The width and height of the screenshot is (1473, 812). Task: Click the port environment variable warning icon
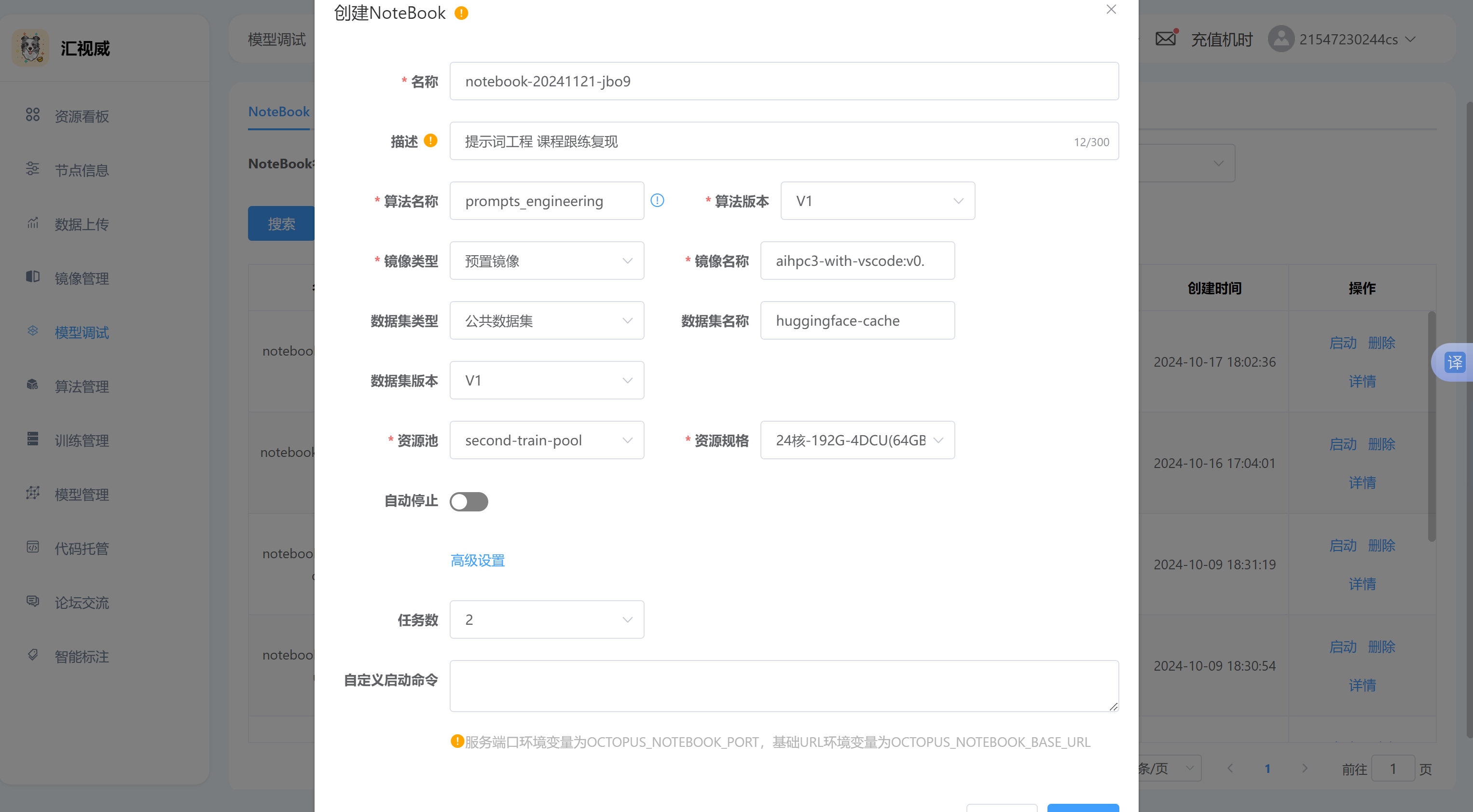[x=457, y=741]
